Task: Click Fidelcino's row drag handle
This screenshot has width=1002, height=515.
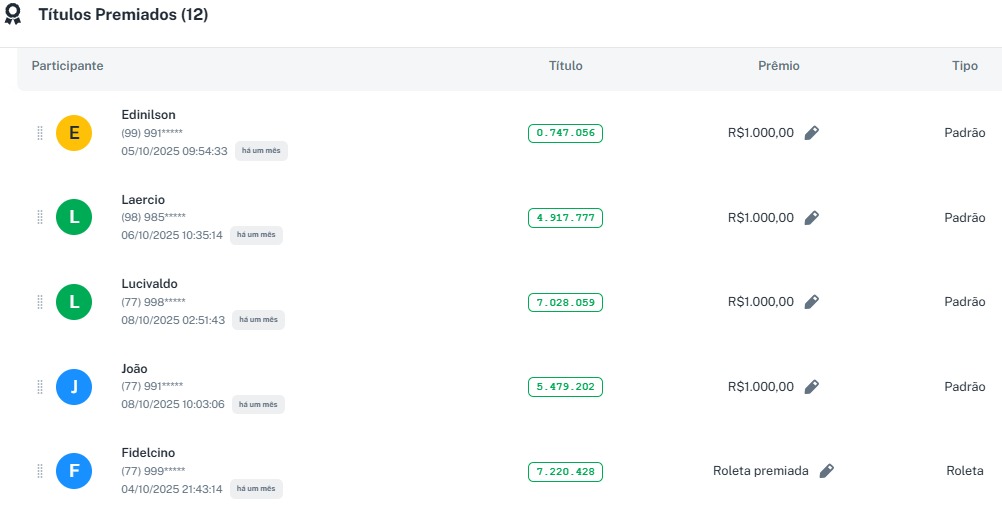Action: click(x=40, y=471)
